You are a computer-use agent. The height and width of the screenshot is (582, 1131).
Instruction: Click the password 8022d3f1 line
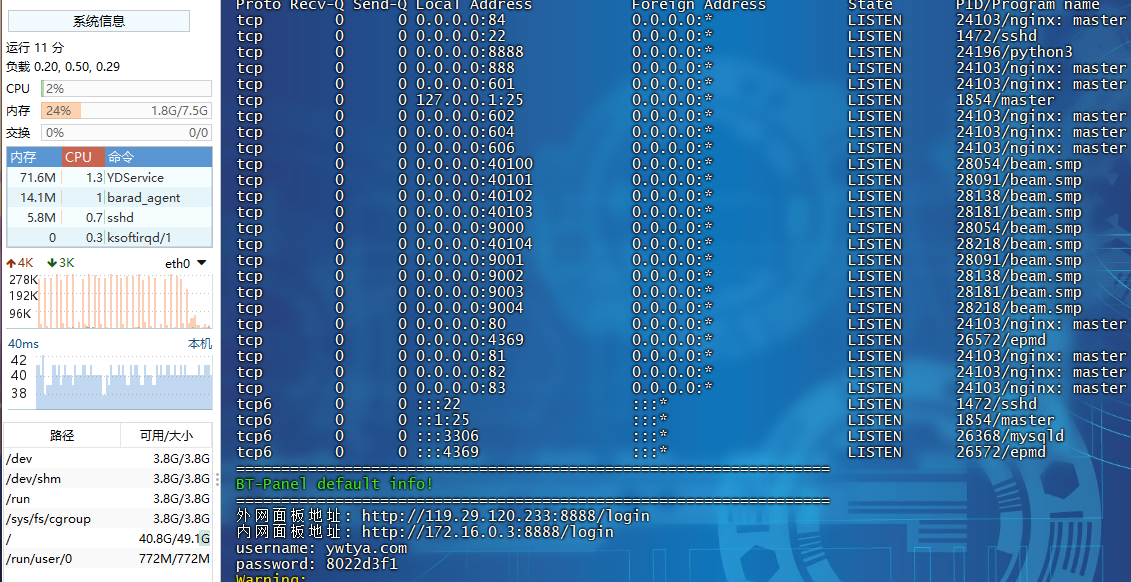click(x=317, y=564)
